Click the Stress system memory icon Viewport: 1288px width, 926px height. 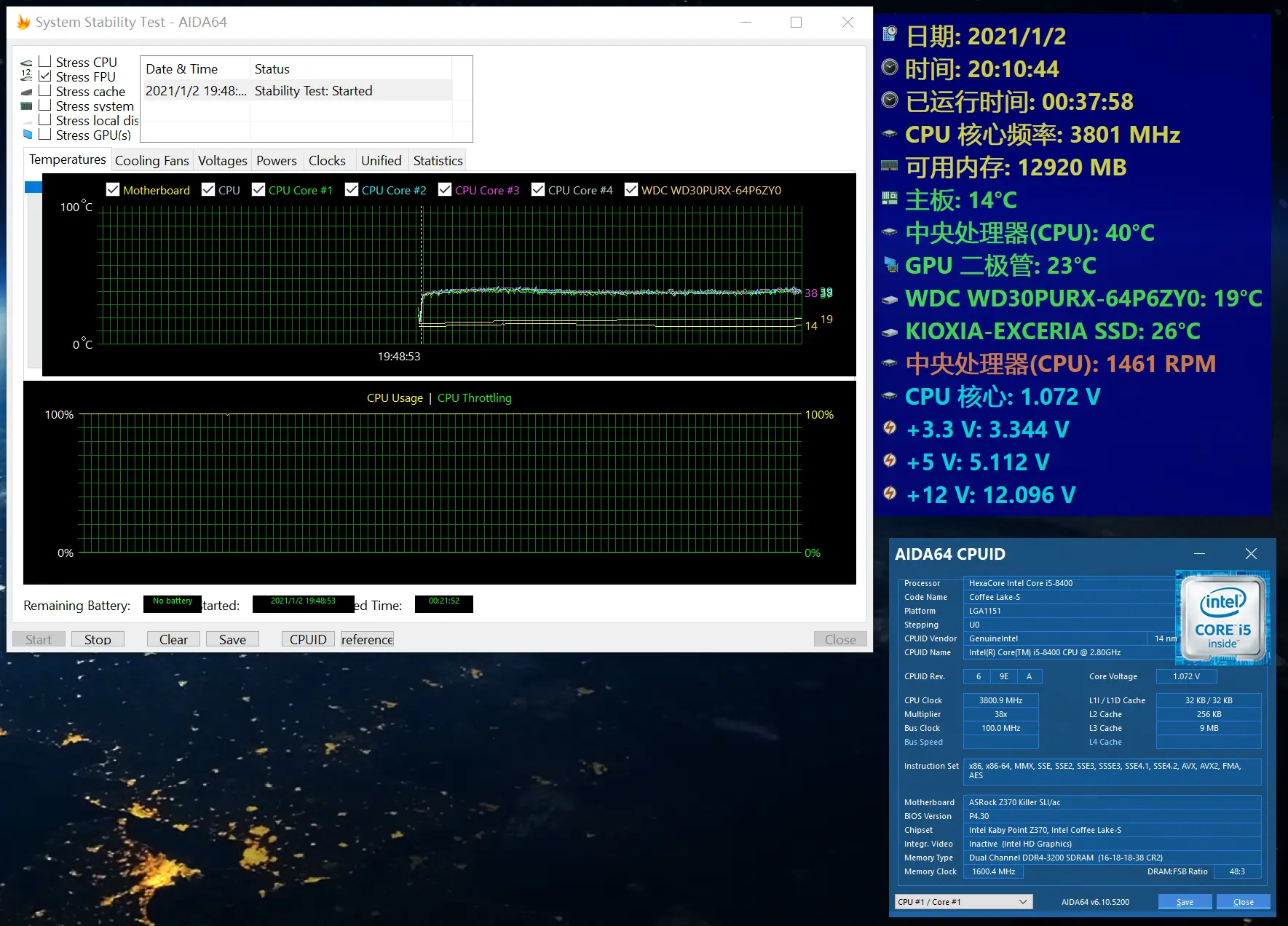(x=26, y=106)
